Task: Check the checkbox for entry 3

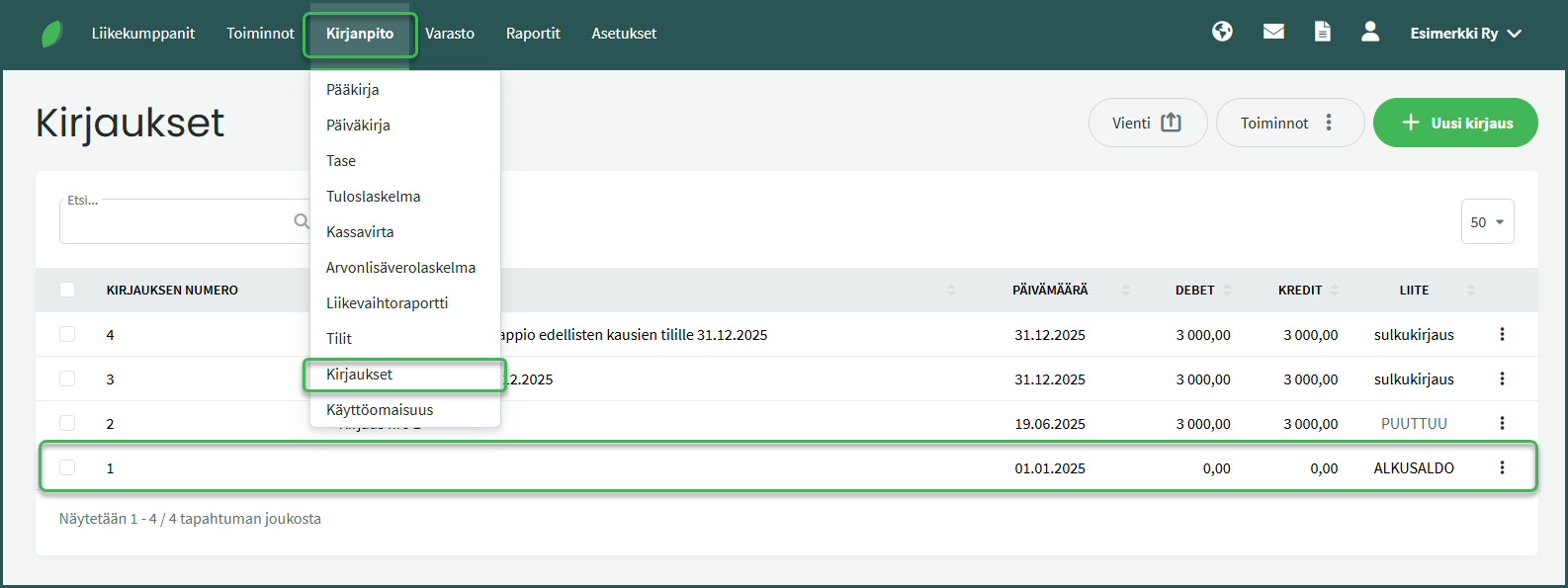Action: (x=67, y=378)
